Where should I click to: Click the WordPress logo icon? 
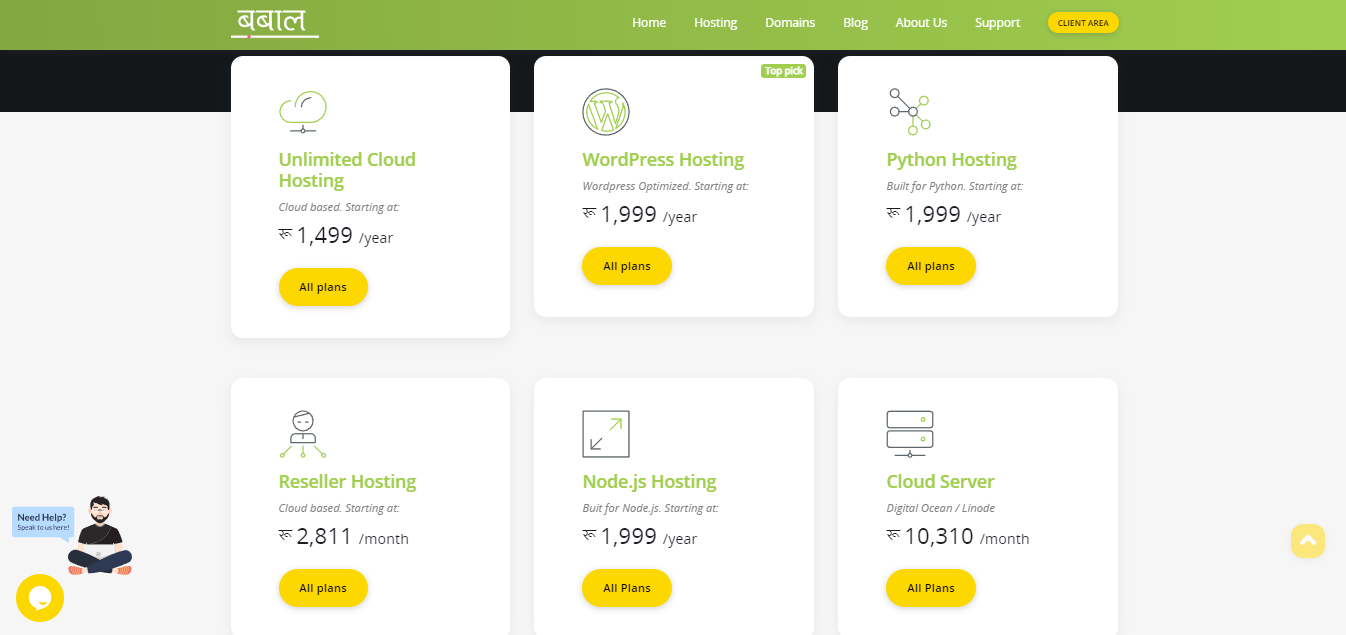coord(606,112)
